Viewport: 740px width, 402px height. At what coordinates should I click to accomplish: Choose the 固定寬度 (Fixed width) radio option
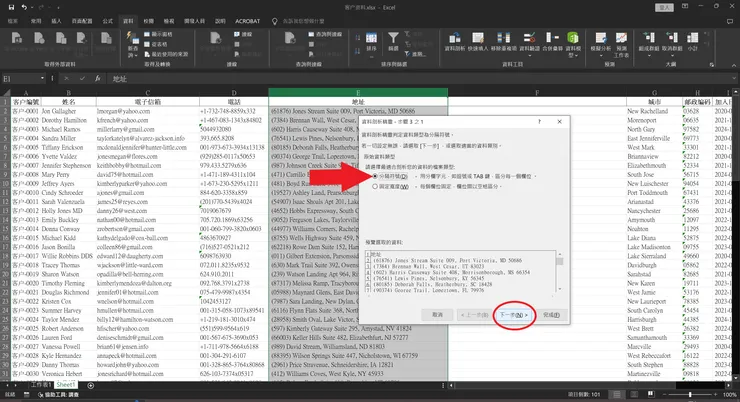[377, 186]
